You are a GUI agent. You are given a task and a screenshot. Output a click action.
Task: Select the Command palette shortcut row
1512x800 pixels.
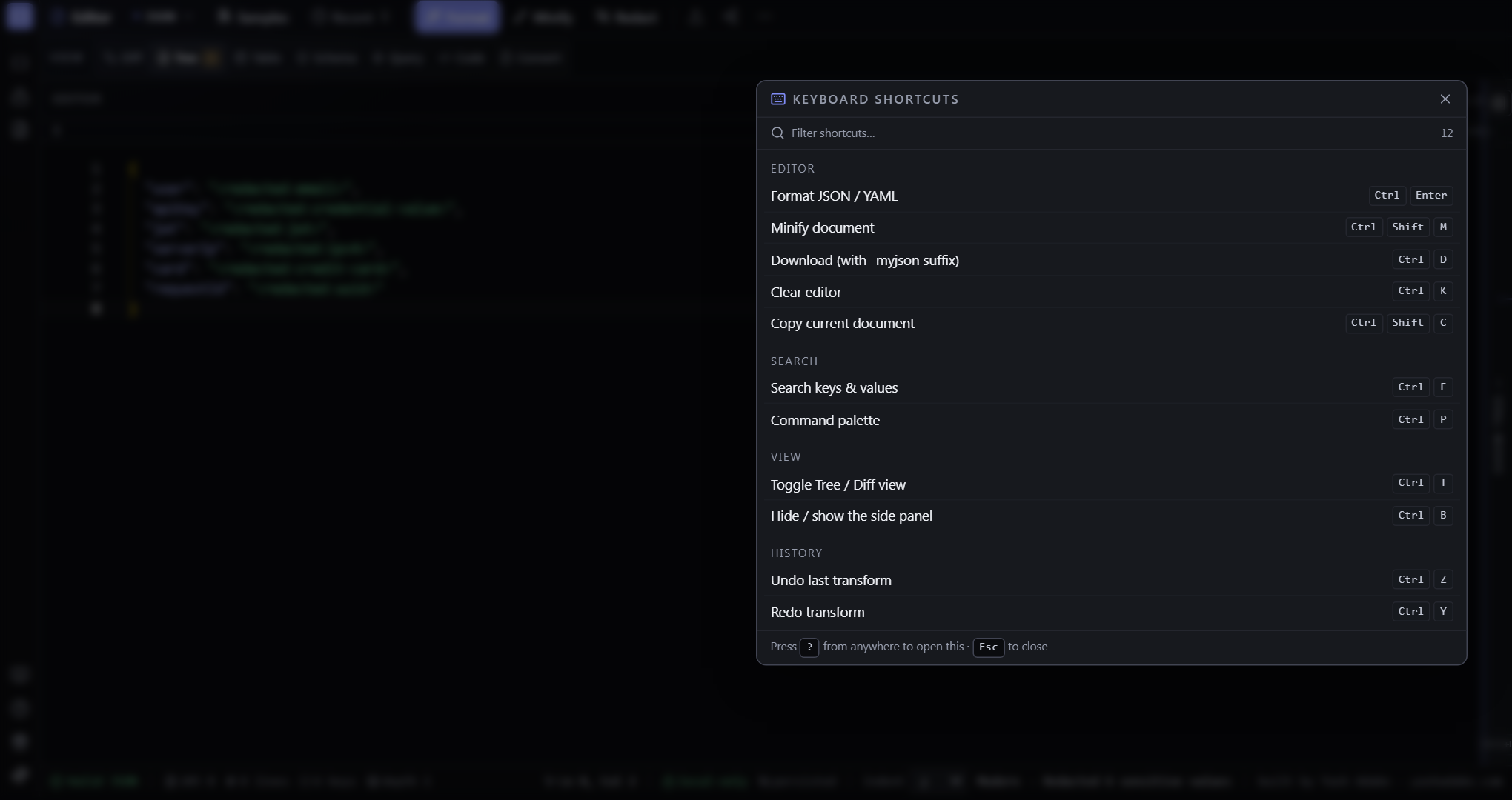[x=1111, y=420]
